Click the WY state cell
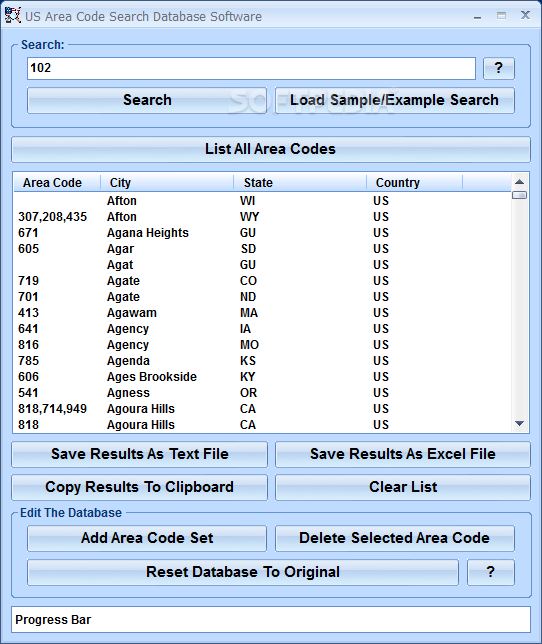Viewport: 542px width, 644px height. pos(250,217)
